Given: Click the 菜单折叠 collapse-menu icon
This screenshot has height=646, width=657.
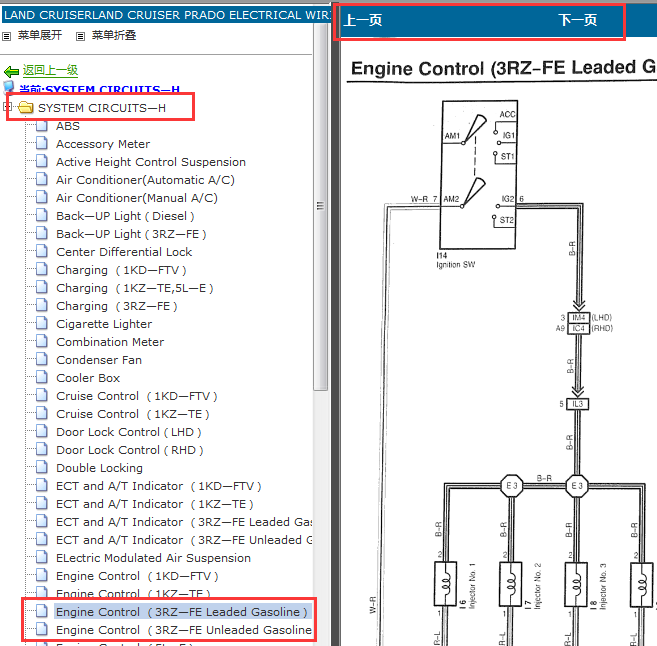Looking at the screenshot, I should click(x=80, y=36).
